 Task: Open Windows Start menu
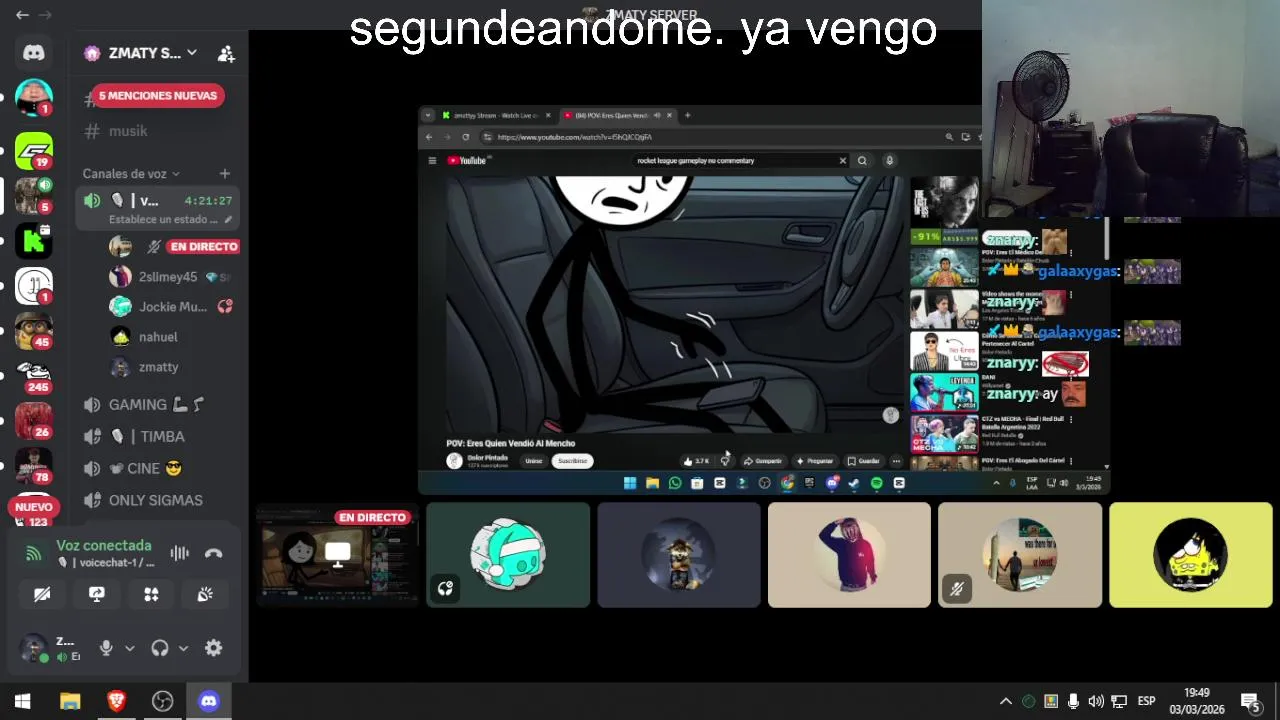23,702
